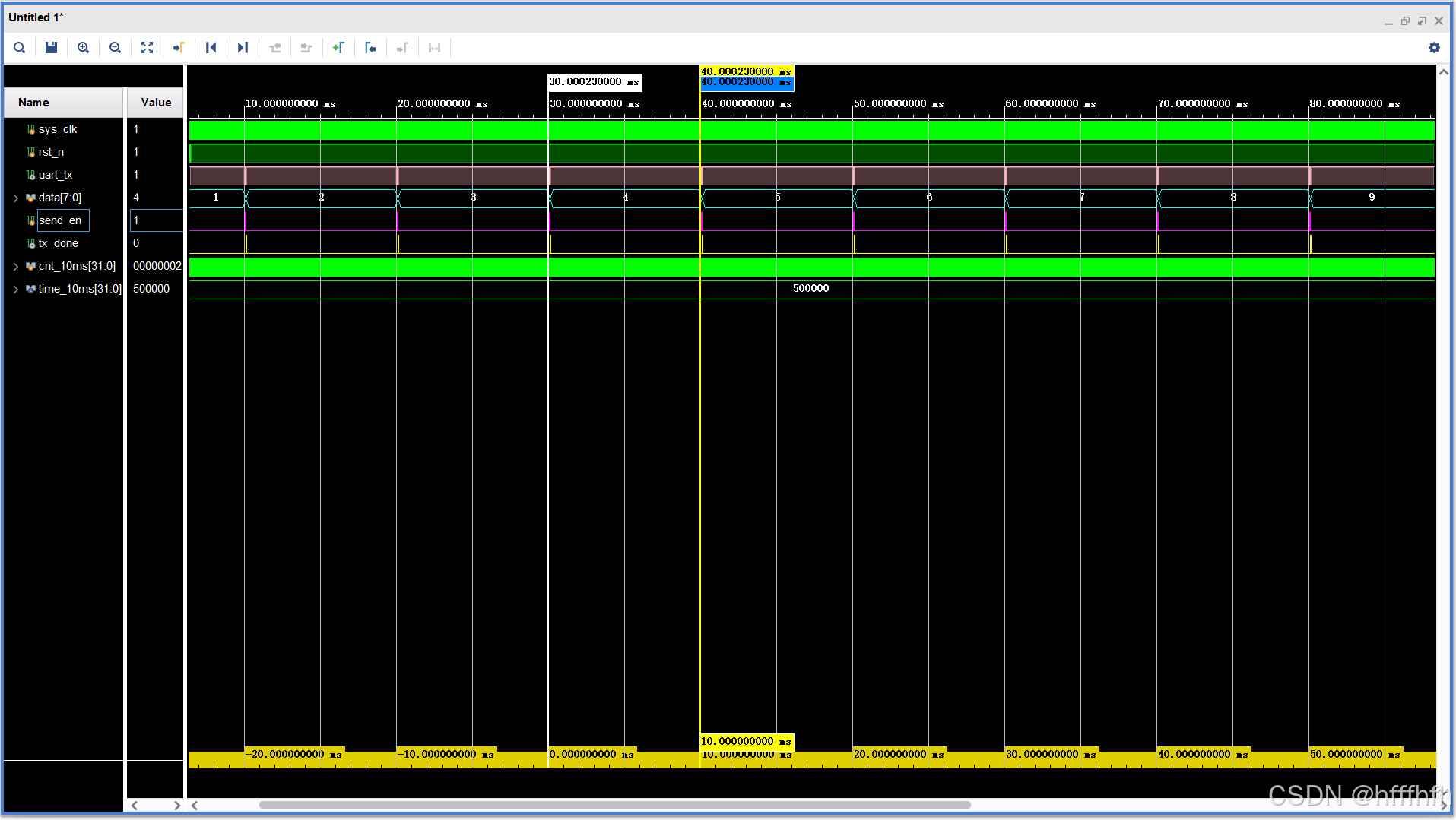The width and height of the screenshot is (1456, 820).
Task: Click data waveform segment labeled 9
Action: coord(1372,197)
